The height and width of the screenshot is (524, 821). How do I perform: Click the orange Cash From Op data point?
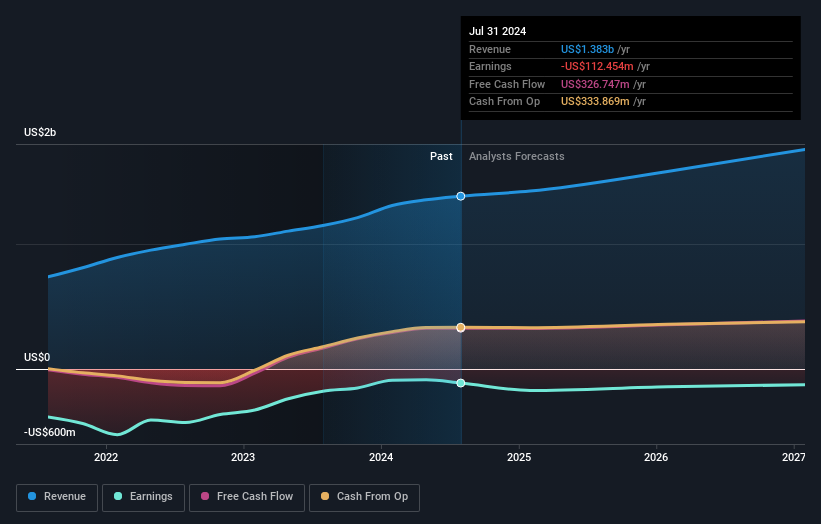click(x=461, y=328)
